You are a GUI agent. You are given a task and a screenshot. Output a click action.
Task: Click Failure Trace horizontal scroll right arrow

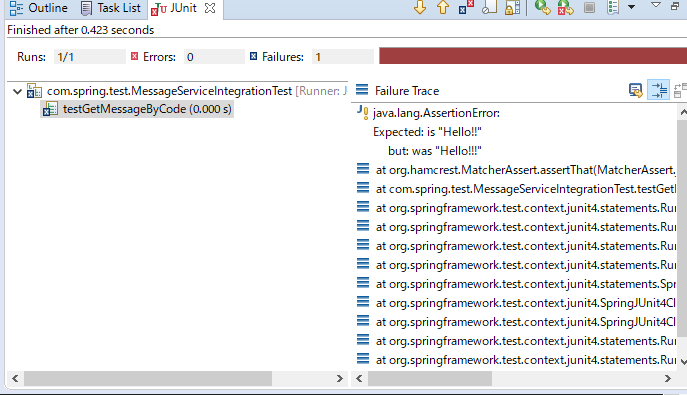[x=667, y=378]
